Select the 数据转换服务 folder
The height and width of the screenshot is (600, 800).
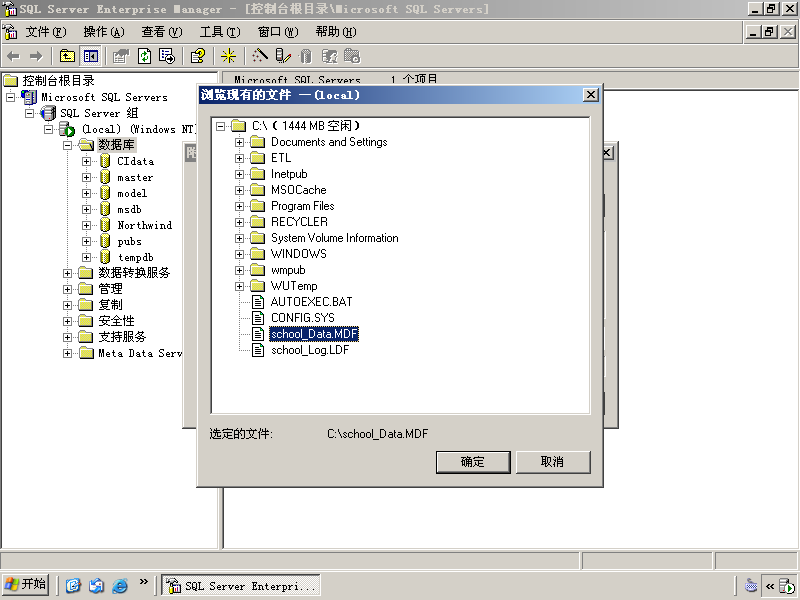(x=134, y=273)
